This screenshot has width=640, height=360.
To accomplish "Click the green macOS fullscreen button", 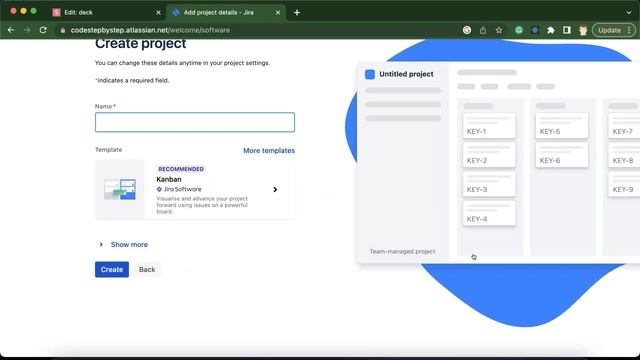I will [x=33, y=11].
